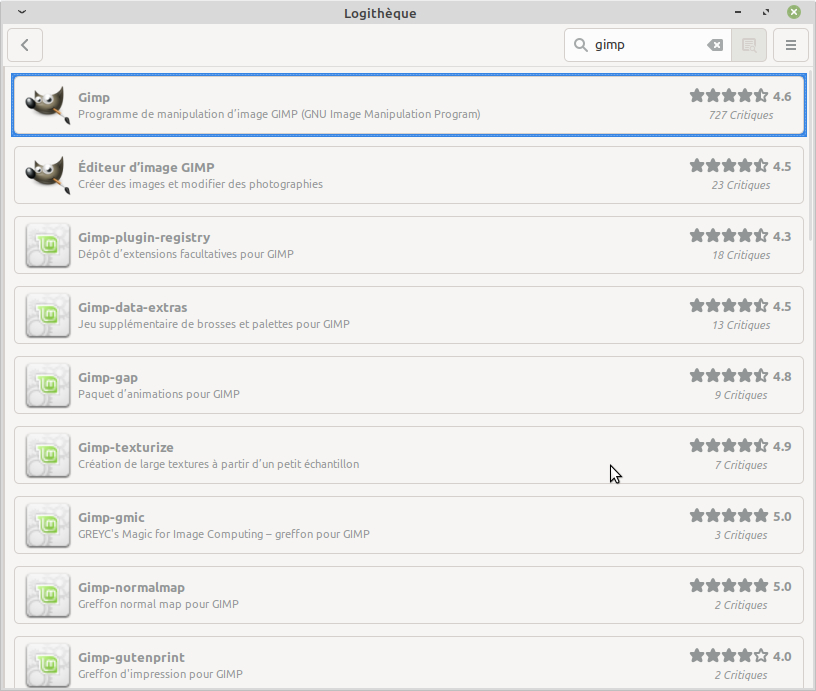Viewport: 816px width, 691px height.
Task: Click the Gimp mascot icon in first result
Action: pyautogui.click(x=48, y=105)
